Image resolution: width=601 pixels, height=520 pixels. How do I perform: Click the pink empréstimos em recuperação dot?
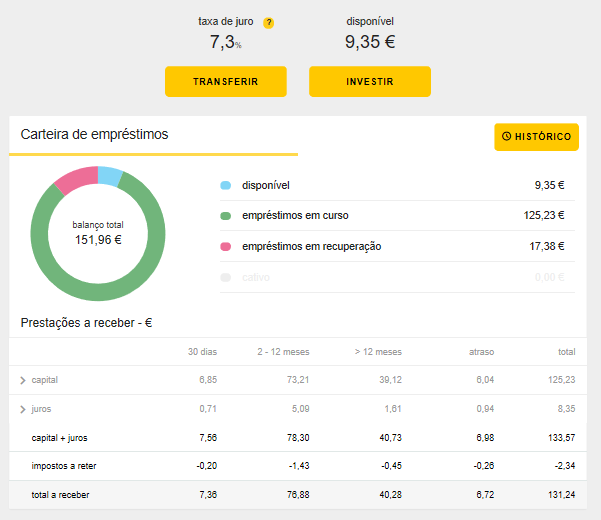tap(225, 246)
